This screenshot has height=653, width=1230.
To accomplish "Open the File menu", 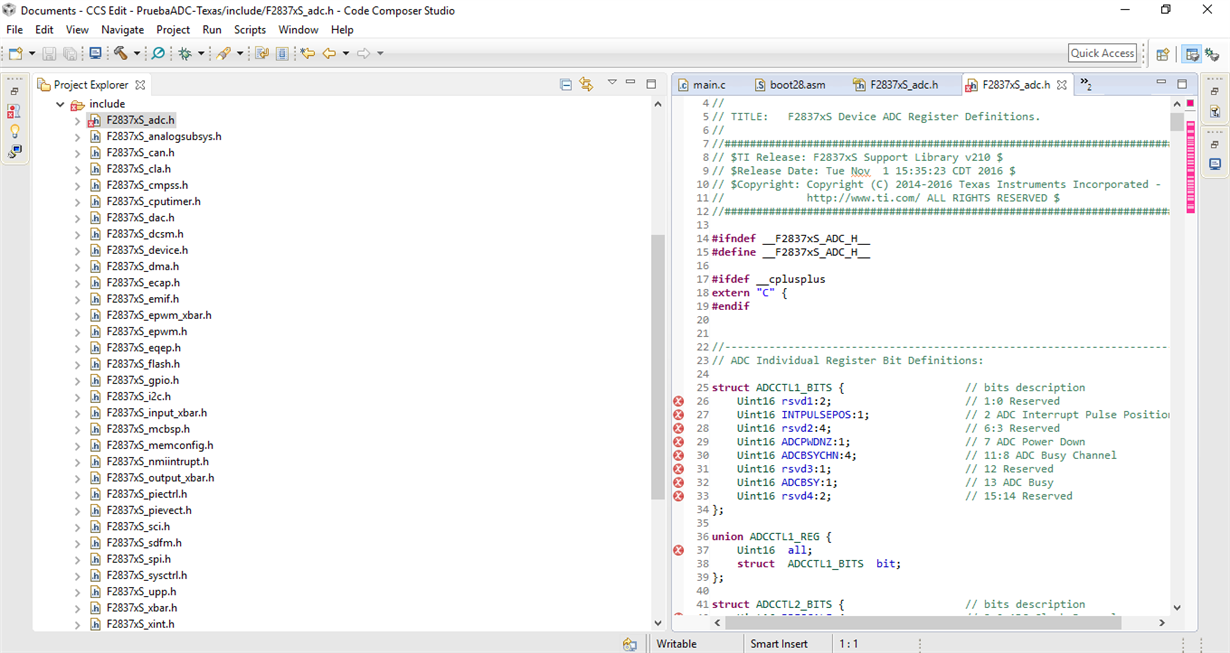I will pos(14,30).
